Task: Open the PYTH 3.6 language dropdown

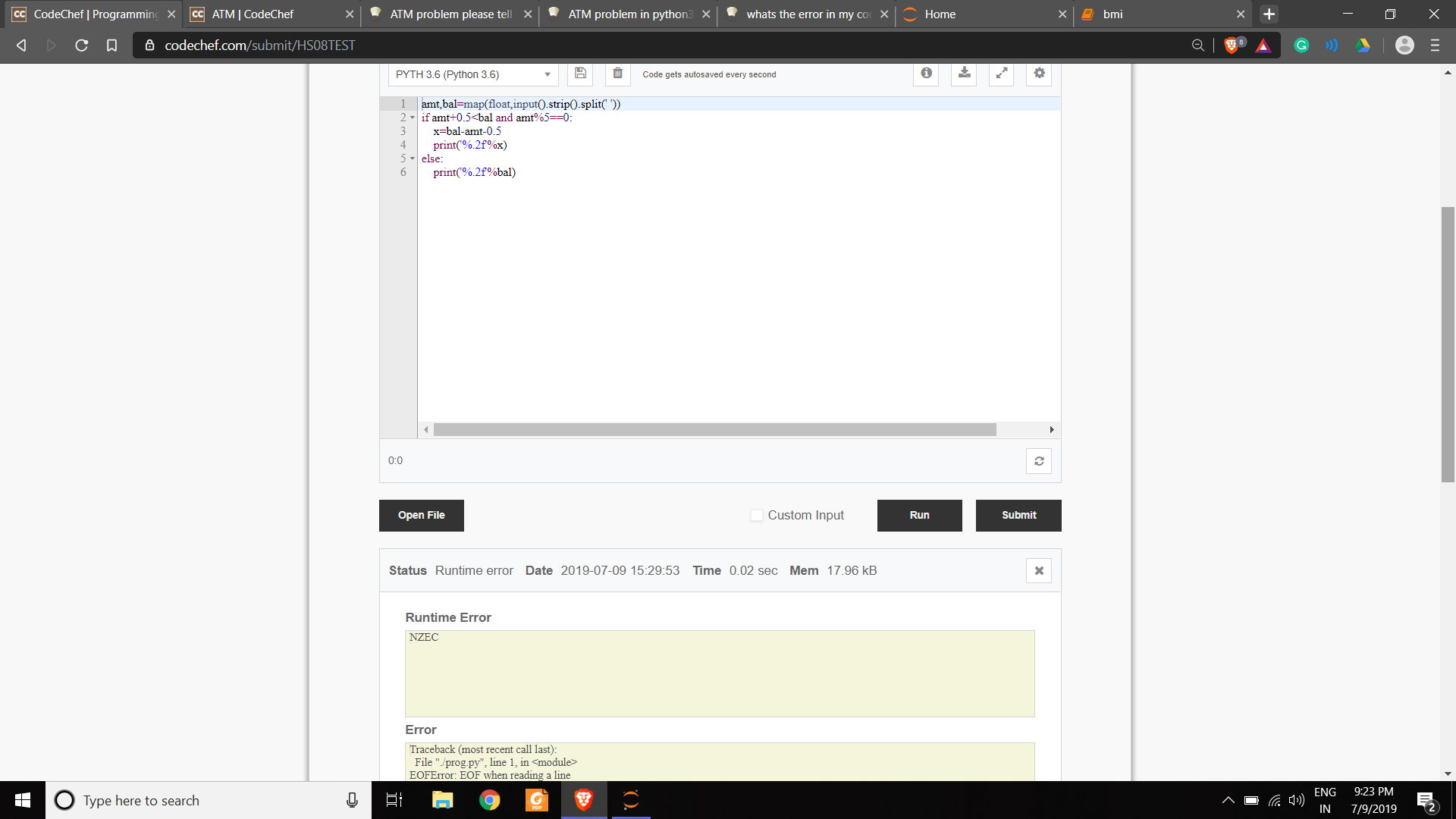Action: (x=472, y=74)
